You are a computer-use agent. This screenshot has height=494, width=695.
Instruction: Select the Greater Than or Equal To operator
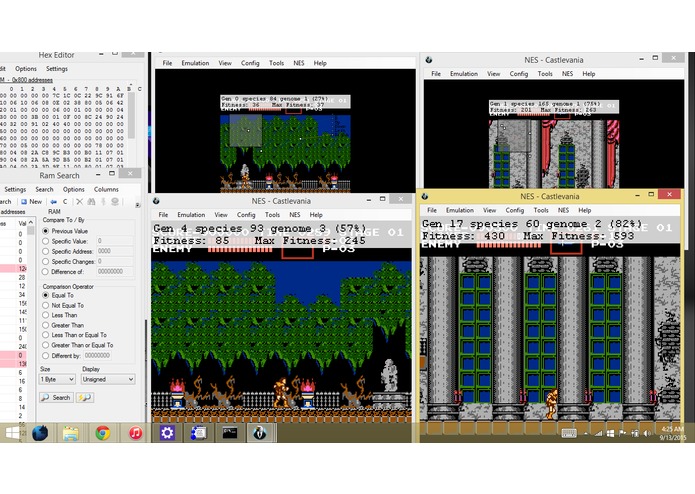click(x=46, y=345)
